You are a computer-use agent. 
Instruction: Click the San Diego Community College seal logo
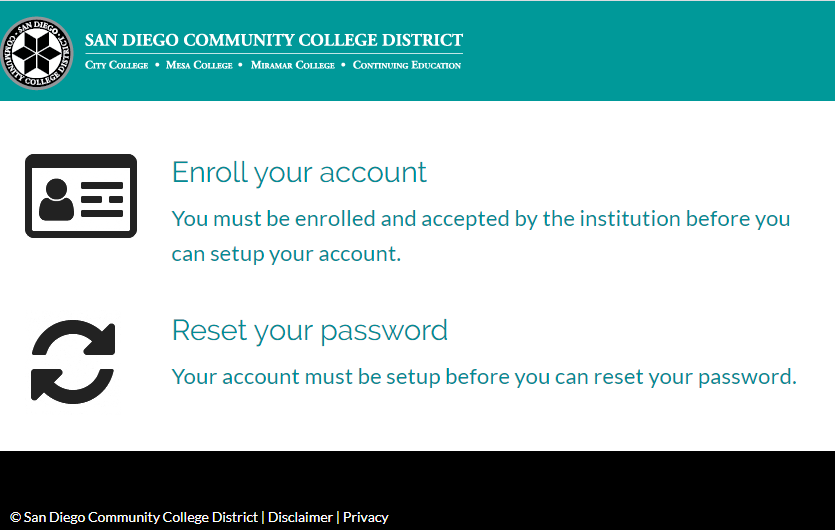point(37,52)
